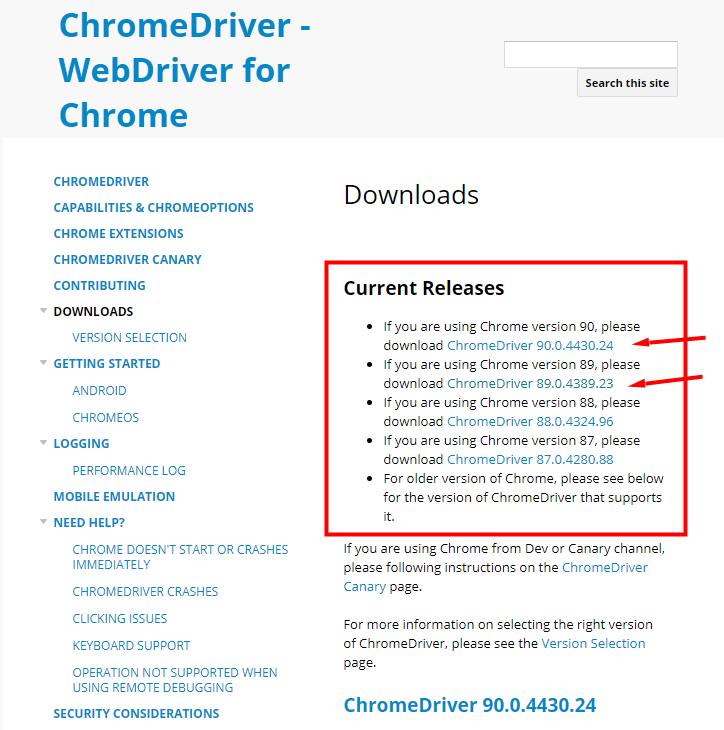Follow the Version Selection link in the paragraph
The height and width of the screenshot is (730, 724).
point(593,643)
